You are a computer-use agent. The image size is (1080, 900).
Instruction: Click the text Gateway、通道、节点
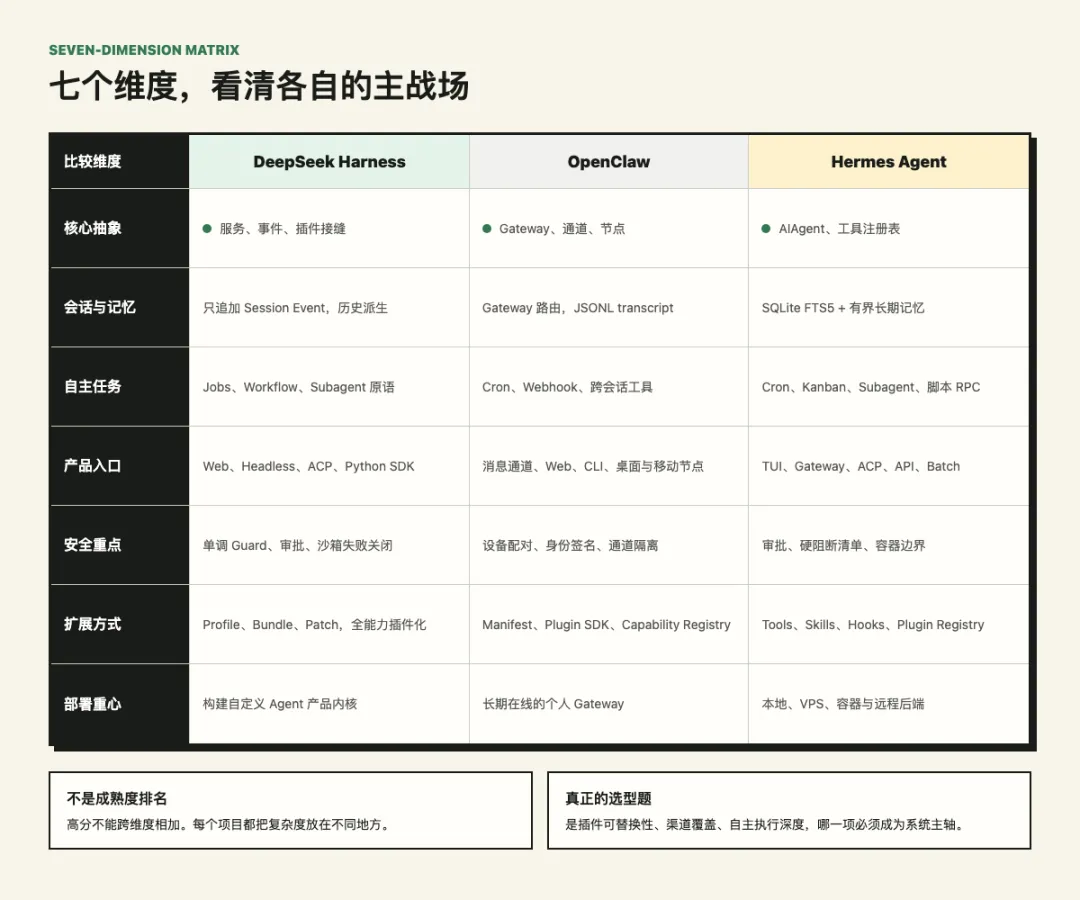coord(562,229)
